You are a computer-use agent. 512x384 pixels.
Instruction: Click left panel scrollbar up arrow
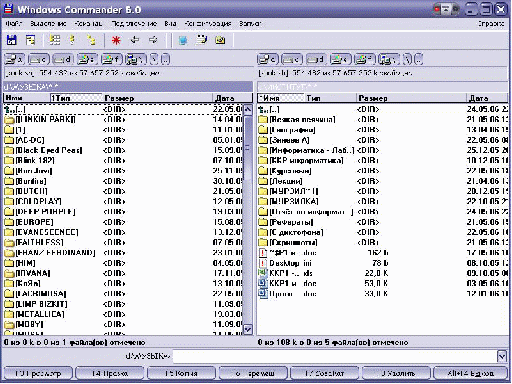[248, 110]
